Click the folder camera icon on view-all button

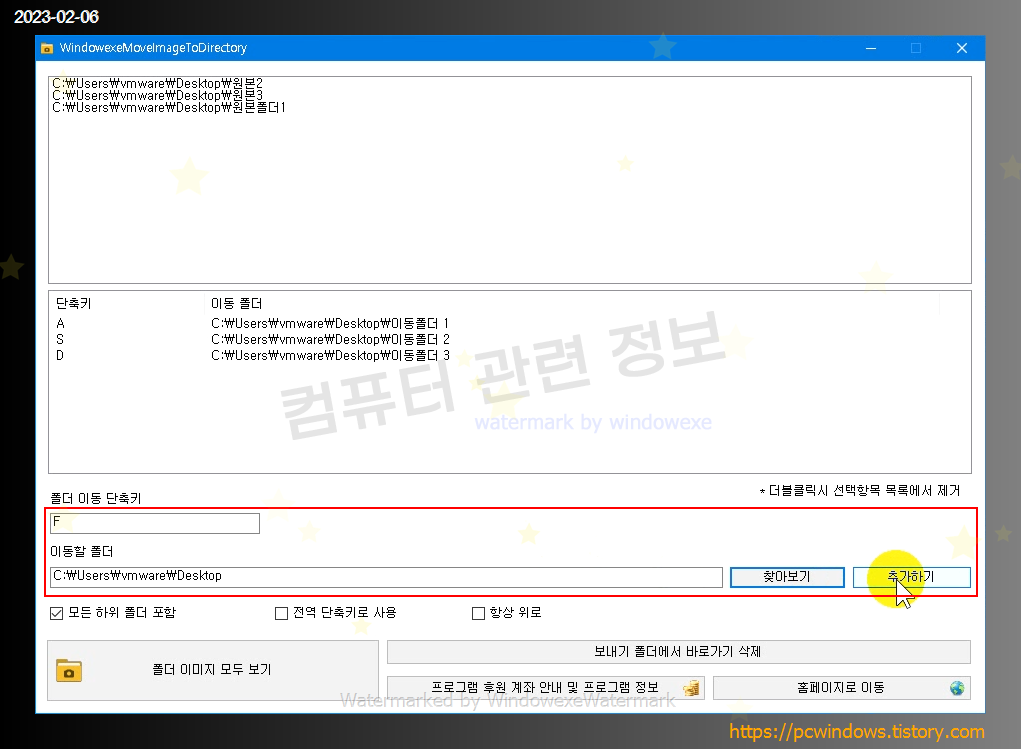tap(69, 670)
